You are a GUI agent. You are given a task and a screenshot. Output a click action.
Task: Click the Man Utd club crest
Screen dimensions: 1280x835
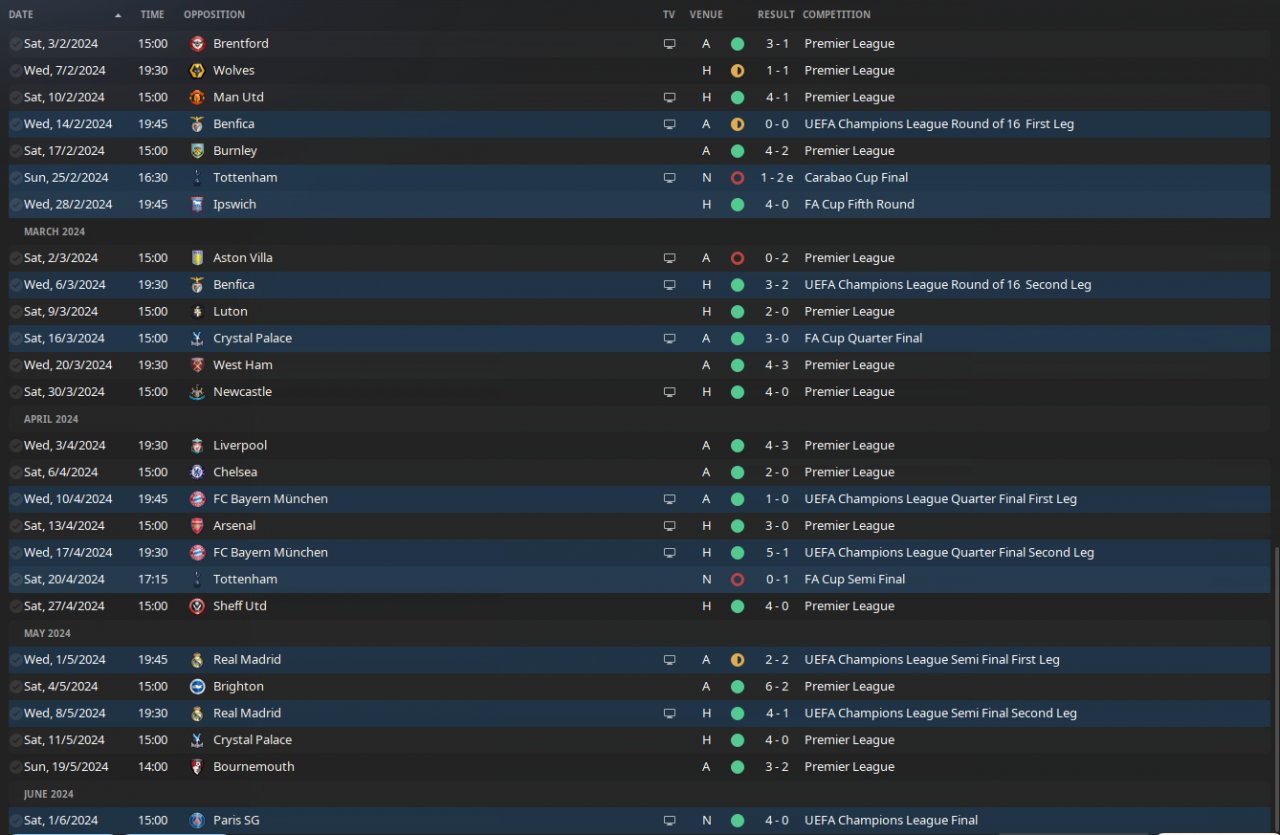pos(197,98)
